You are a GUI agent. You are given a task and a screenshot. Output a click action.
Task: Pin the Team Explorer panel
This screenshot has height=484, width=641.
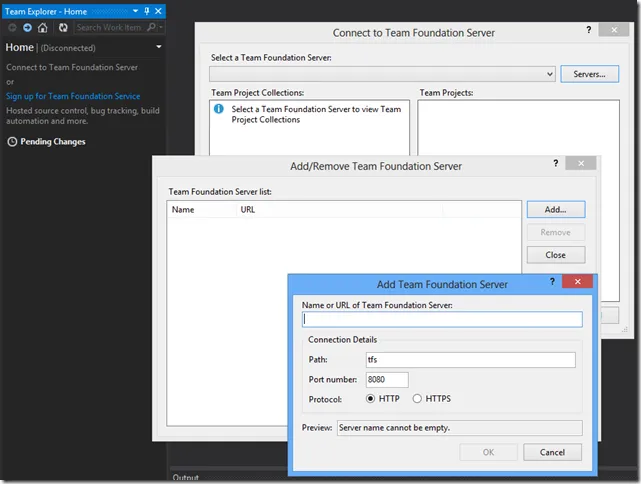click(147, 11)
